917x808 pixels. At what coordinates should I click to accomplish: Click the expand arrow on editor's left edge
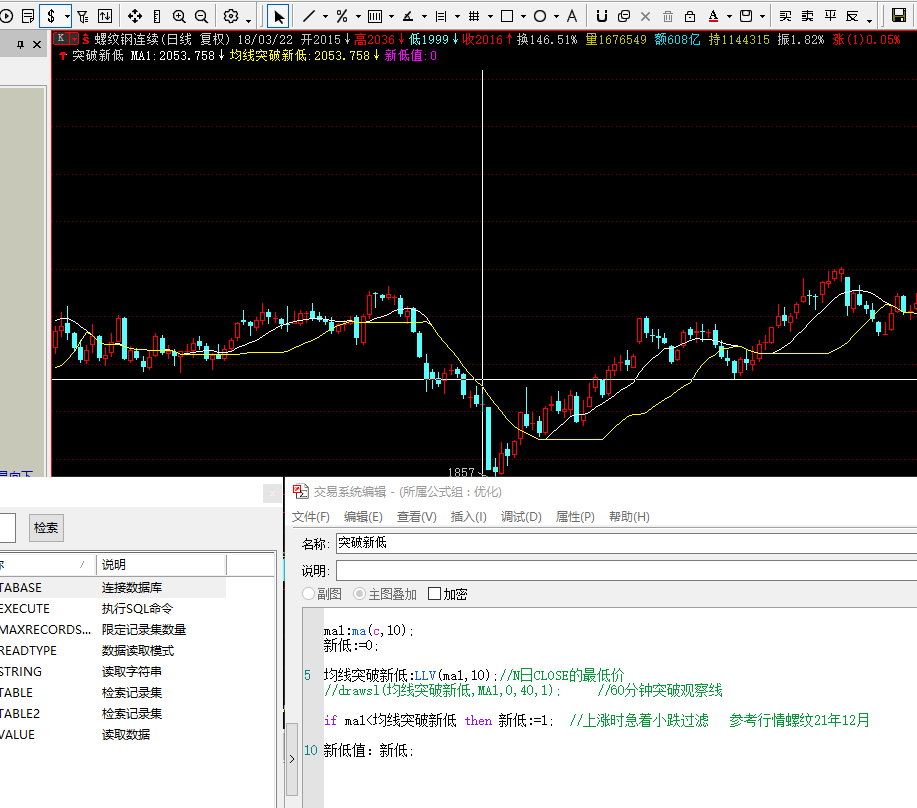click(x=292, y=759)
